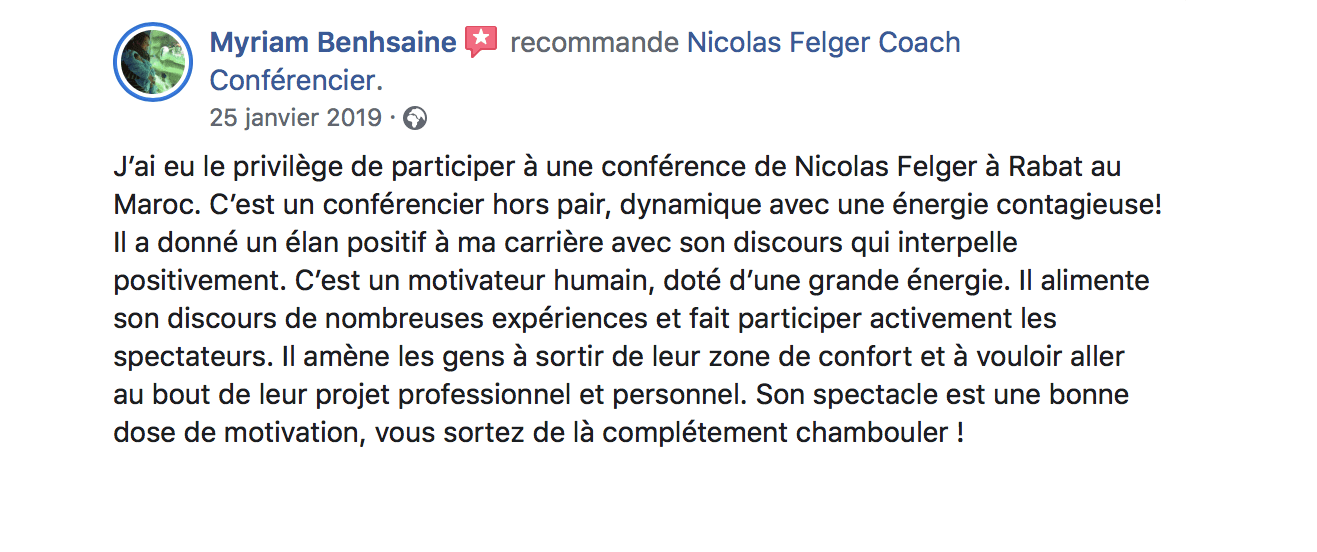Click the Myriam Benhsaine name link

(x=332, y=43)
